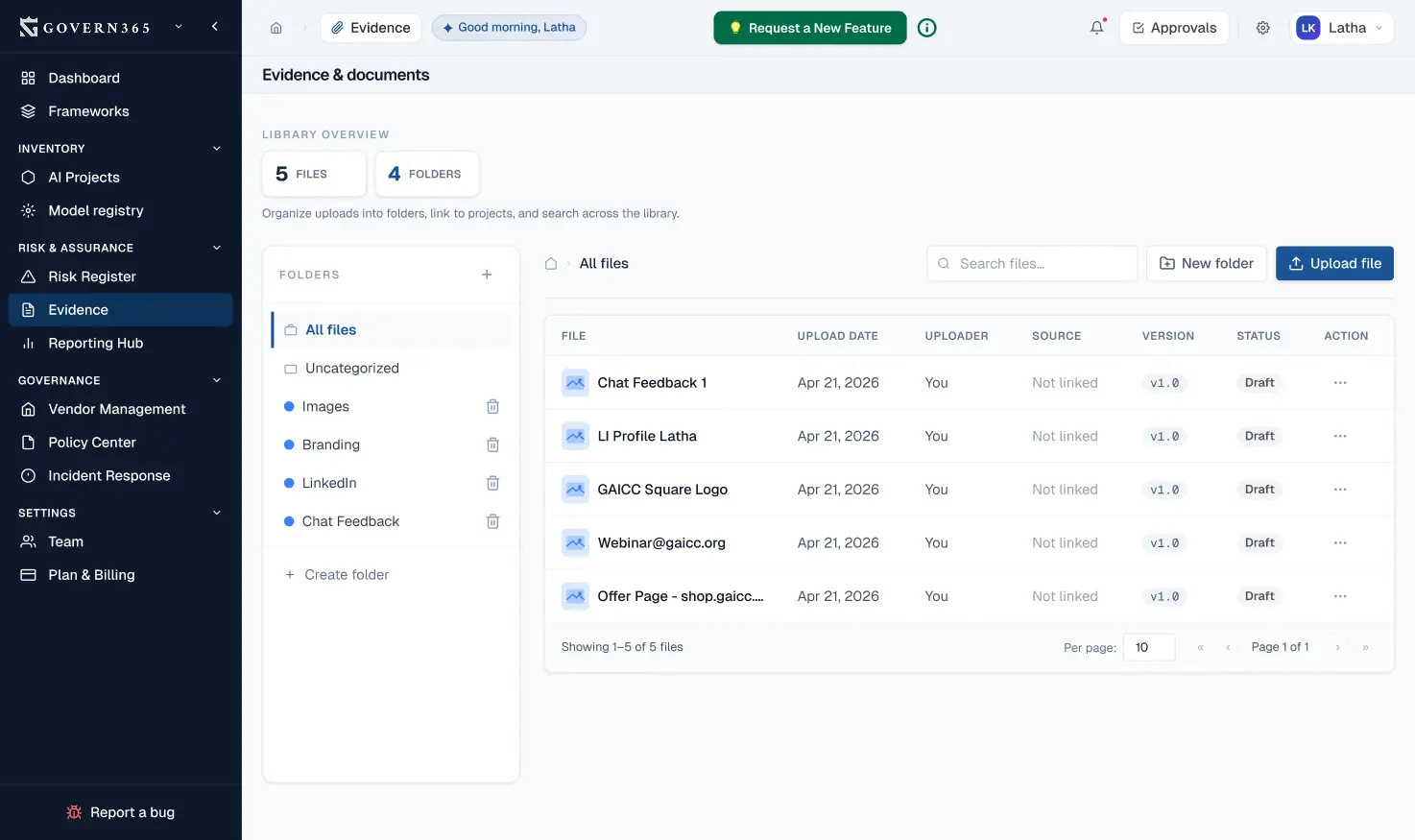Image resolution: width=1415 pixels, height=840 pixels.
Task: Expand the Govern365 workspace switcher
Action: (x=179, y=27)
